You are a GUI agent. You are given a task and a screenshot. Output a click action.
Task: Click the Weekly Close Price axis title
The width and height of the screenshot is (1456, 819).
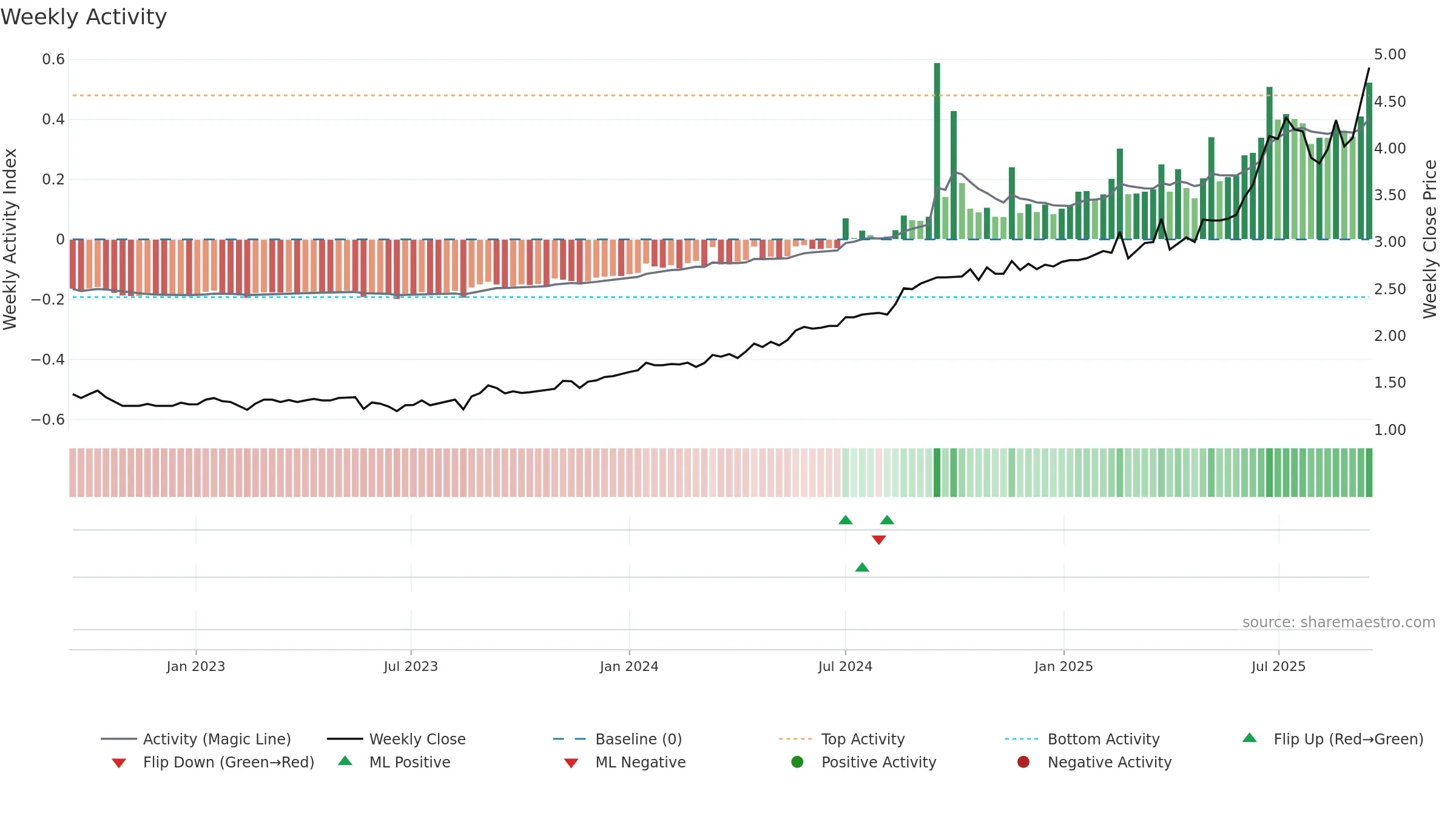(x=1430, y=239)
